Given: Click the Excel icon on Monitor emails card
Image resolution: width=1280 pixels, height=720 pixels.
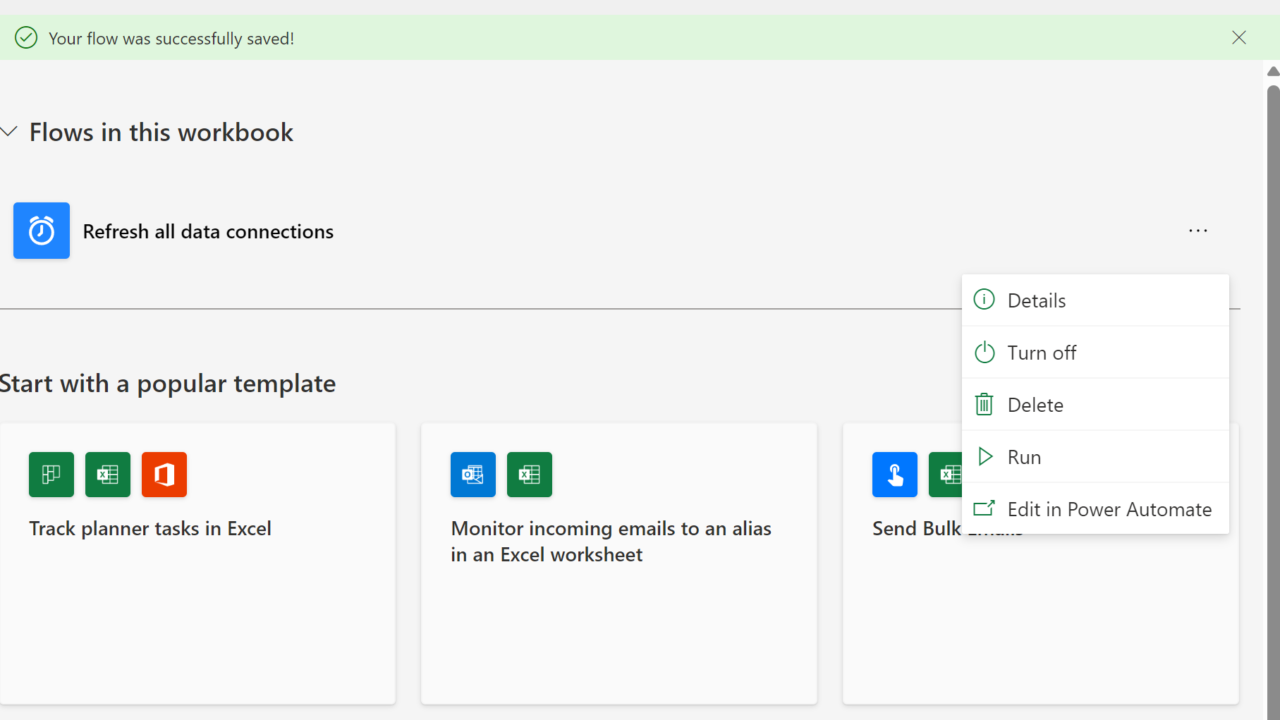Looking at the screenshot, I should [x=529, y=475].
